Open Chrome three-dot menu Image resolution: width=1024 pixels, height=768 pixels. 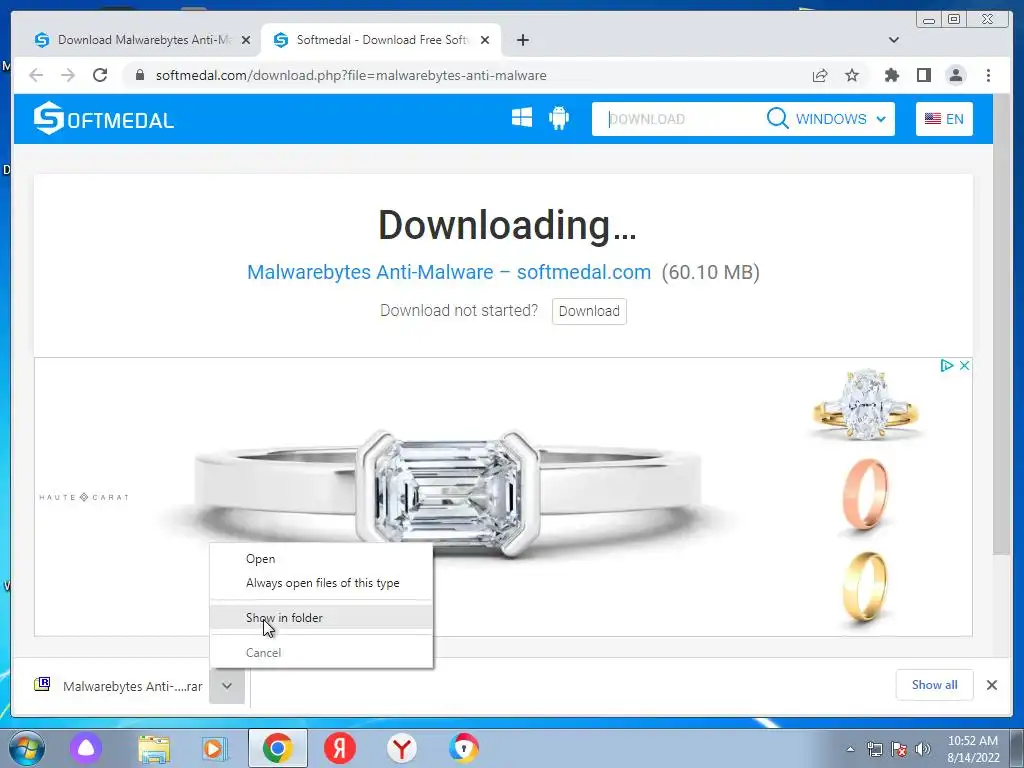click(988, 75)
